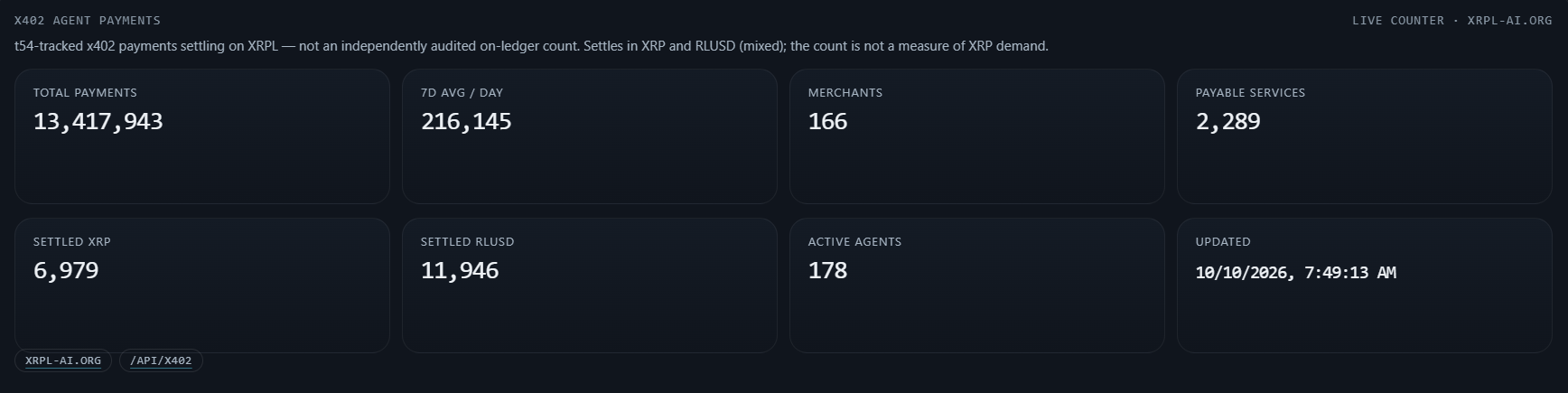Viewport: 1568px width, 393px height.
Task: Open the /API/X402 link pill
Action: tap(161, 360)
